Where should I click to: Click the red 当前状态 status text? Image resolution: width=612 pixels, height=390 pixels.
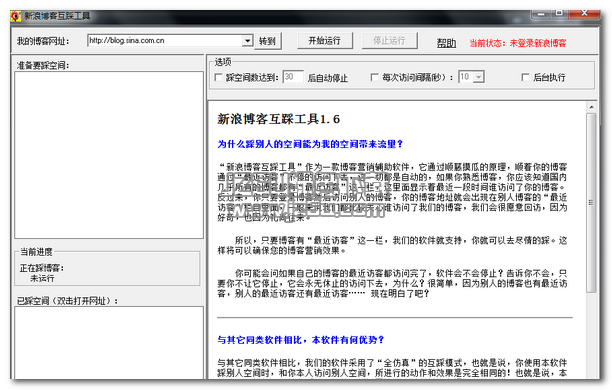coord(518,43)
